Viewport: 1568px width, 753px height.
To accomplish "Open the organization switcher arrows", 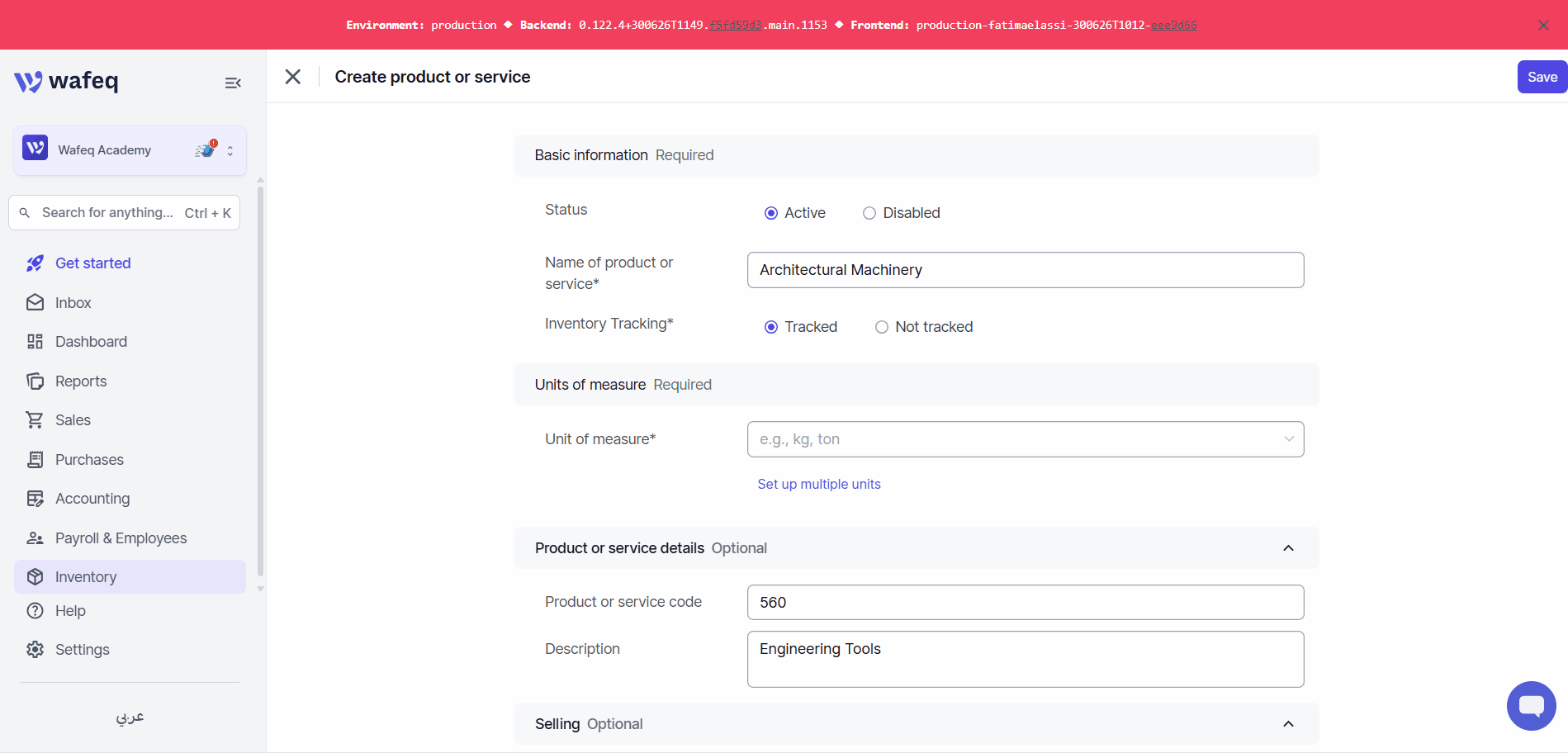I will [230, 150].
